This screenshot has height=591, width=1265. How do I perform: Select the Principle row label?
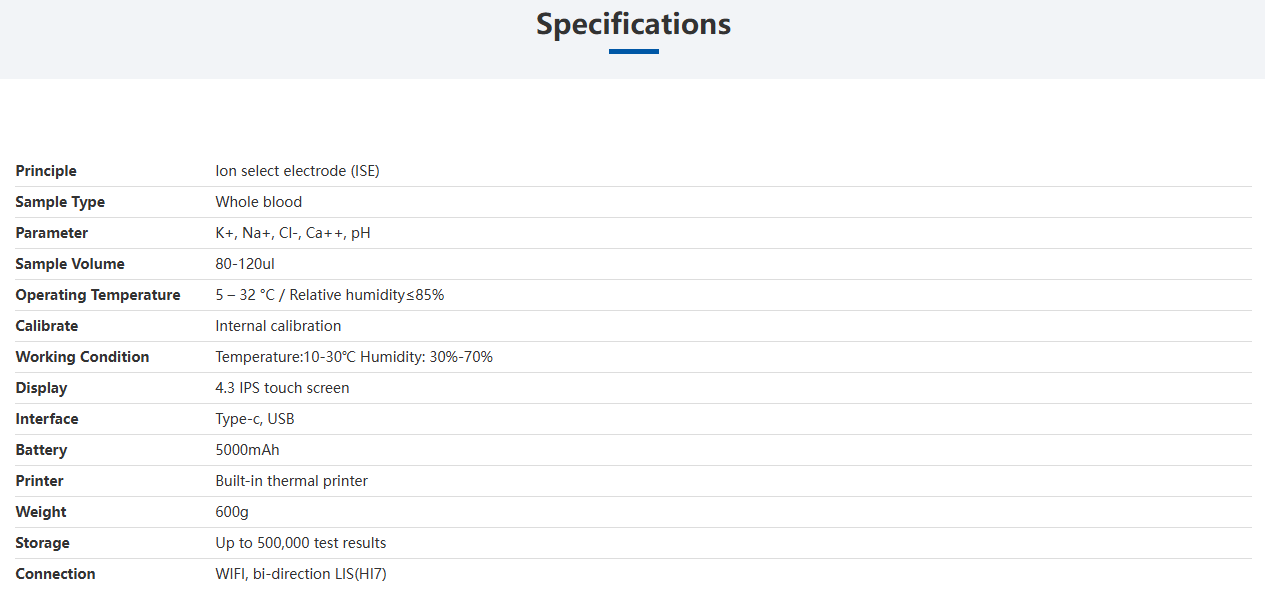click(x=46, y=171)
